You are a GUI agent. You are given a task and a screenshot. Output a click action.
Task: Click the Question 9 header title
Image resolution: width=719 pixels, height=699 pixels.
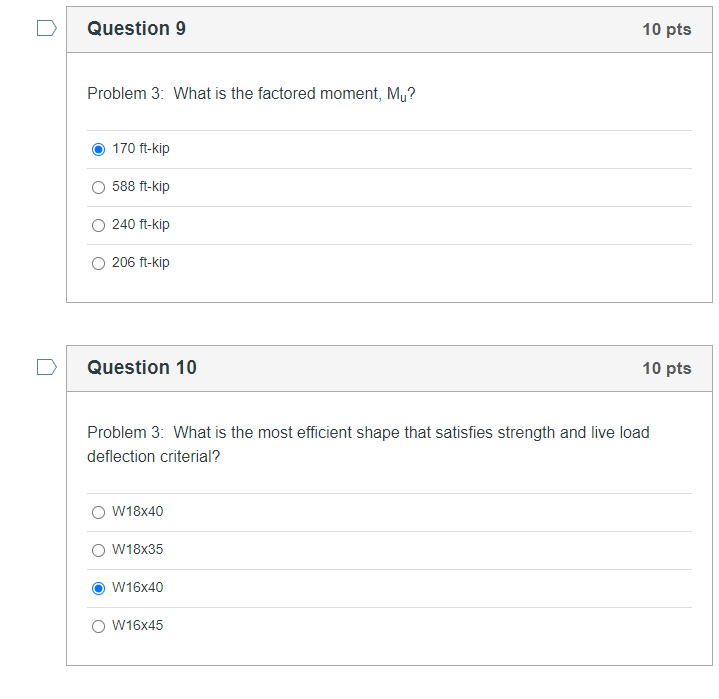tap(137, 28)
